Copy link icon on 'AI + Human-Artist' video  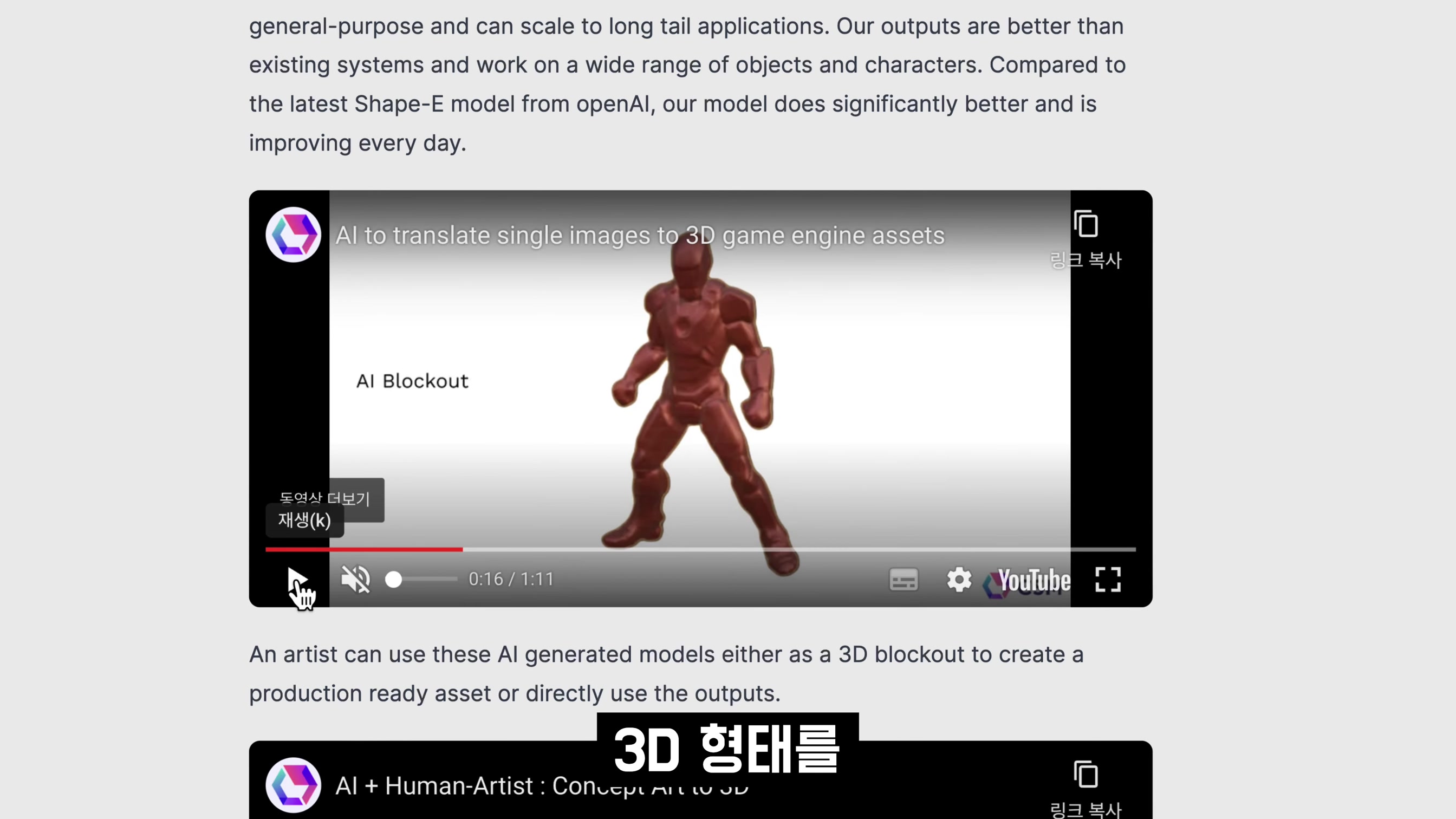[x=1086, y=775]
